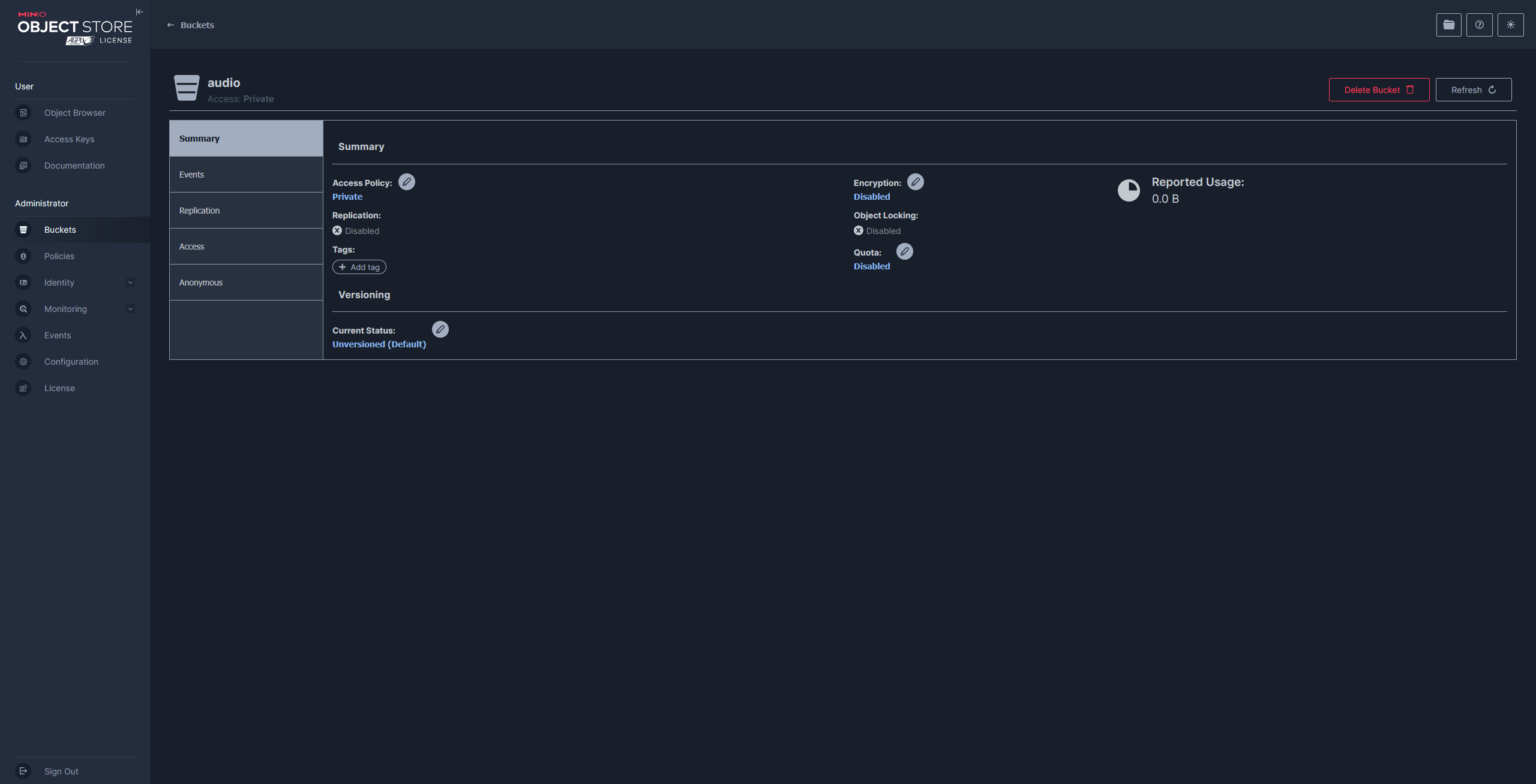
Task: Go back via Buckets breadcrumb link
Action: click(x=197, y=25)
